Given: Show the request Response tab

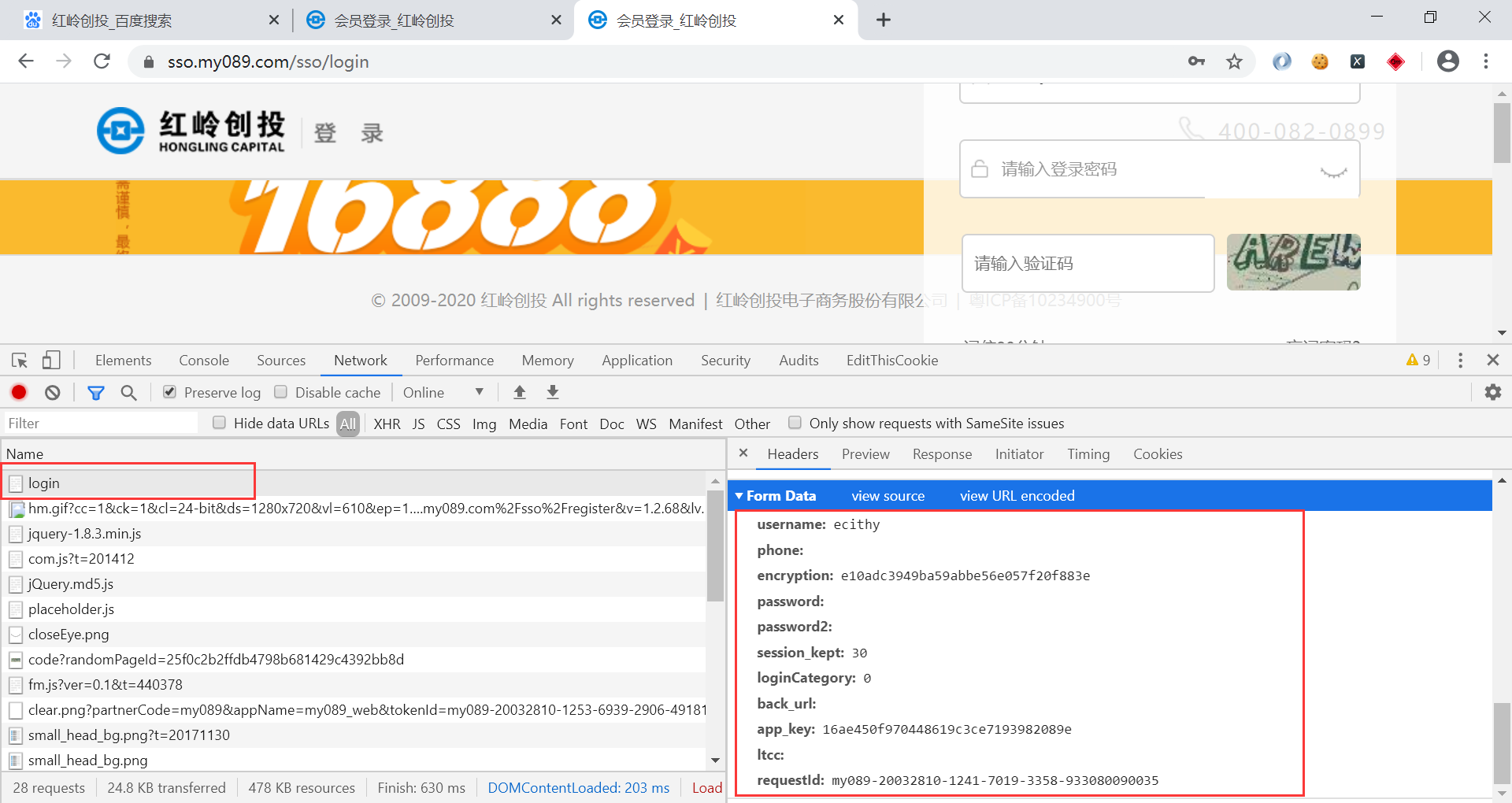Looking at the screenshot, I should pyautogui.click(x=942, y=454).
